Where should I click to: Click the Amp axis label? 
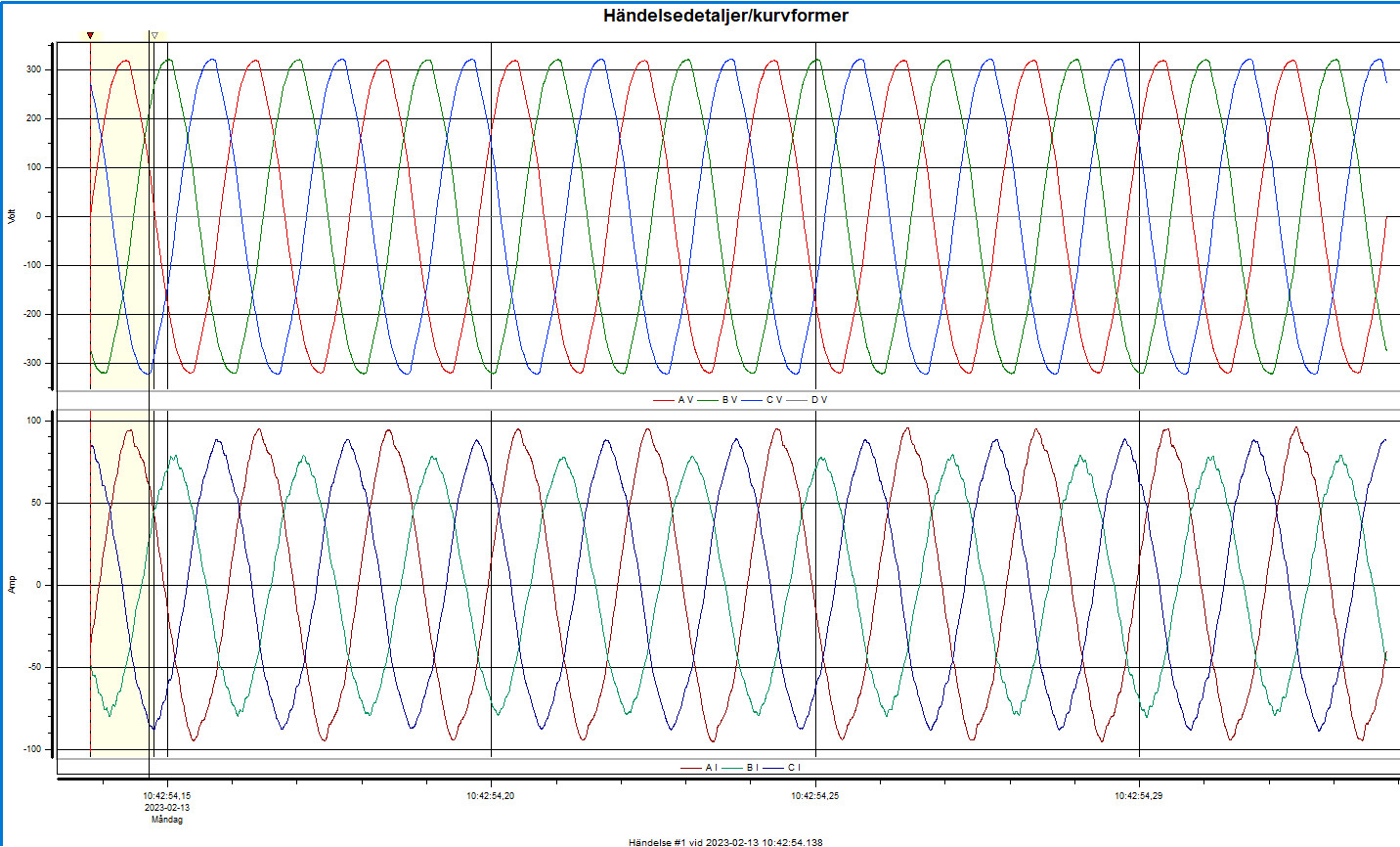click(13, 585)
